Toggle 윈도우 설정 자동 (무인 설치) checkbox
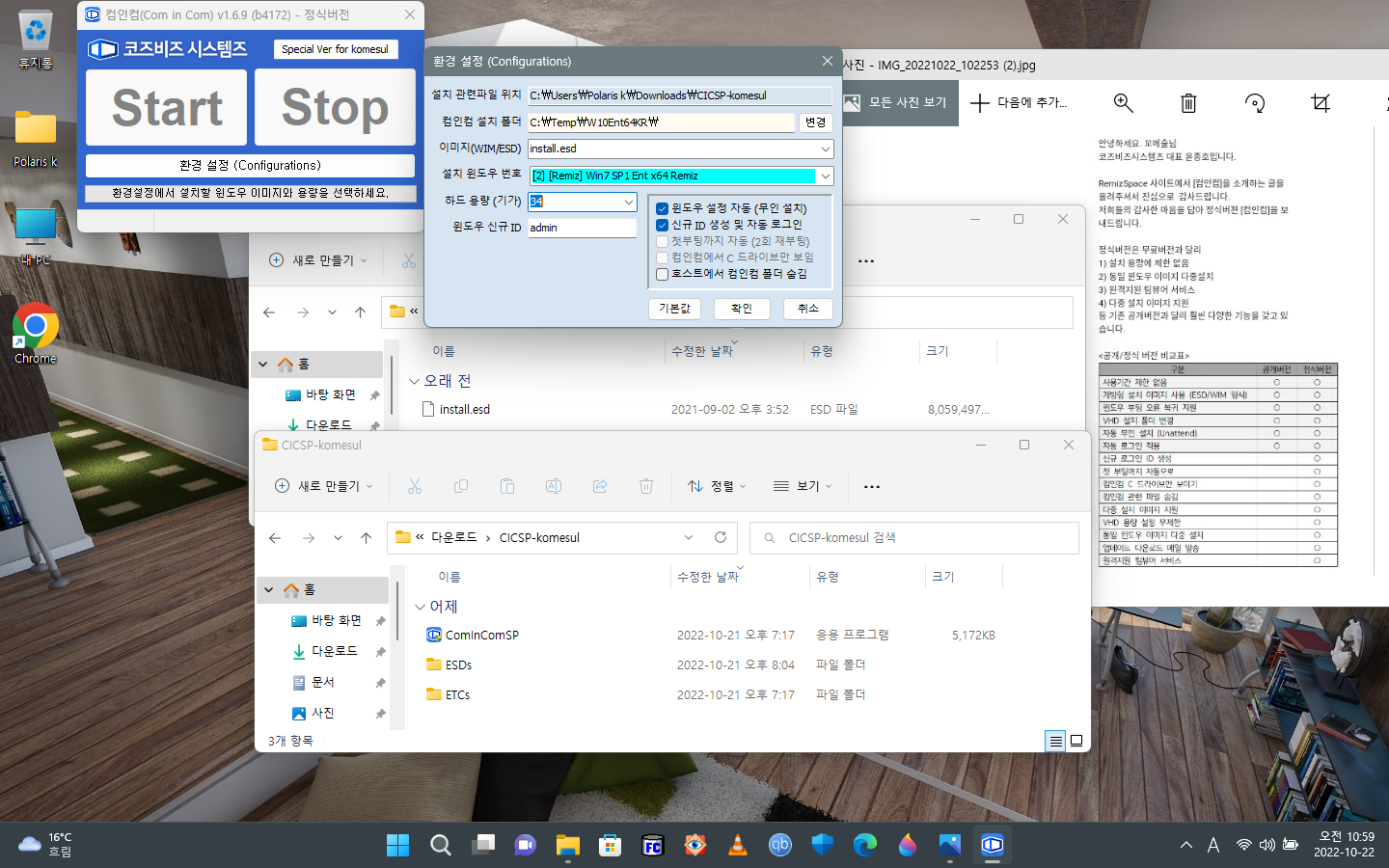 click(x=663, y=208)
